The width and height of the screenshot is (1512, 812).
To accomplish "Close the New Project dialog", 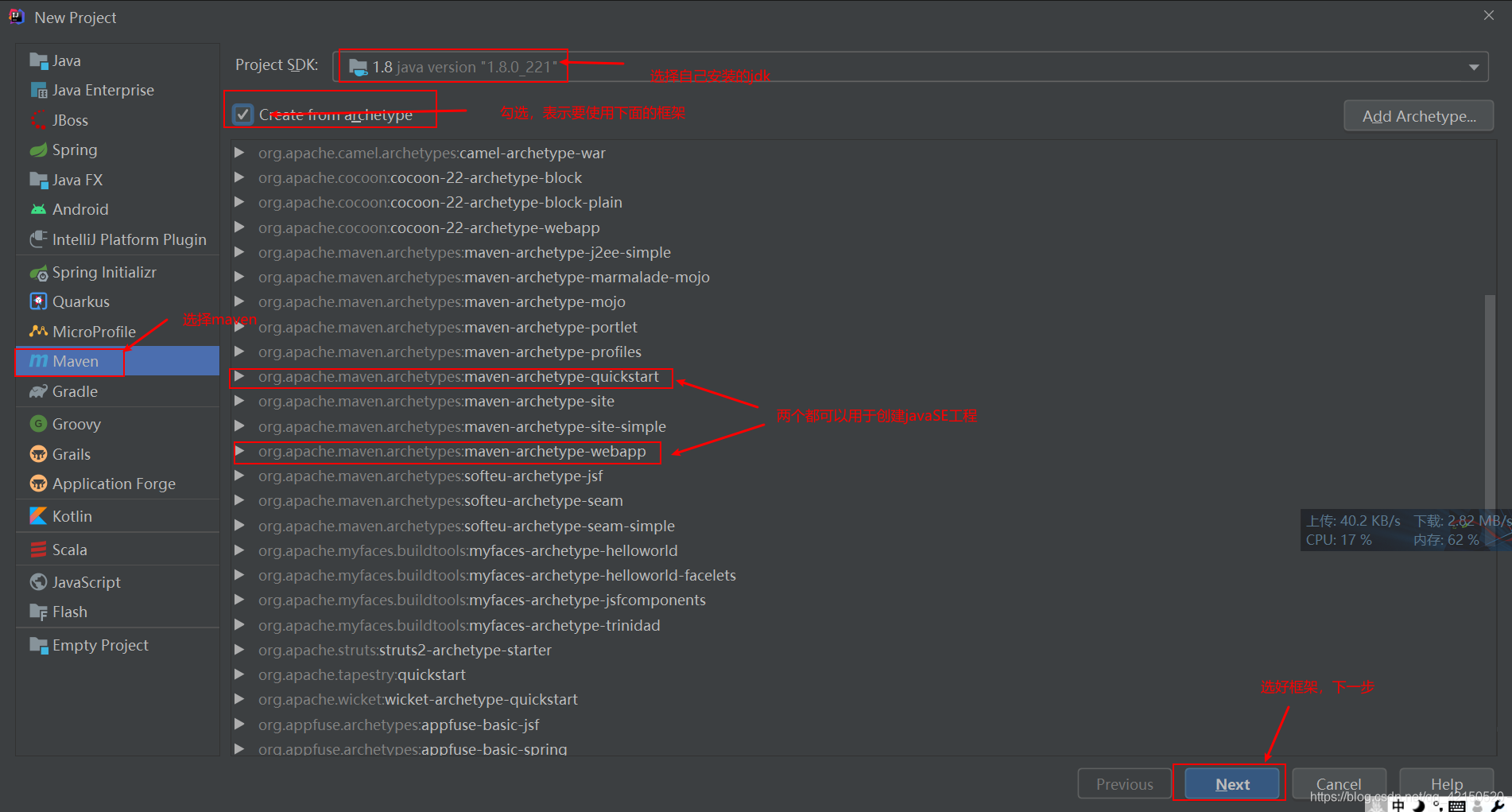I will 1489,16.
